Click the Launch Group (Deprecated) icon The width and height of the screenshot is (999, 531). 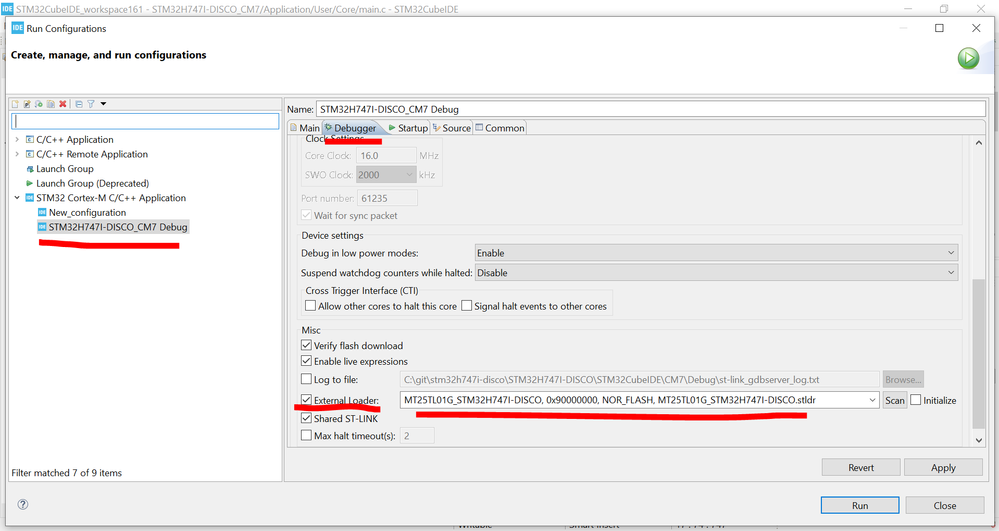point(29,184)
